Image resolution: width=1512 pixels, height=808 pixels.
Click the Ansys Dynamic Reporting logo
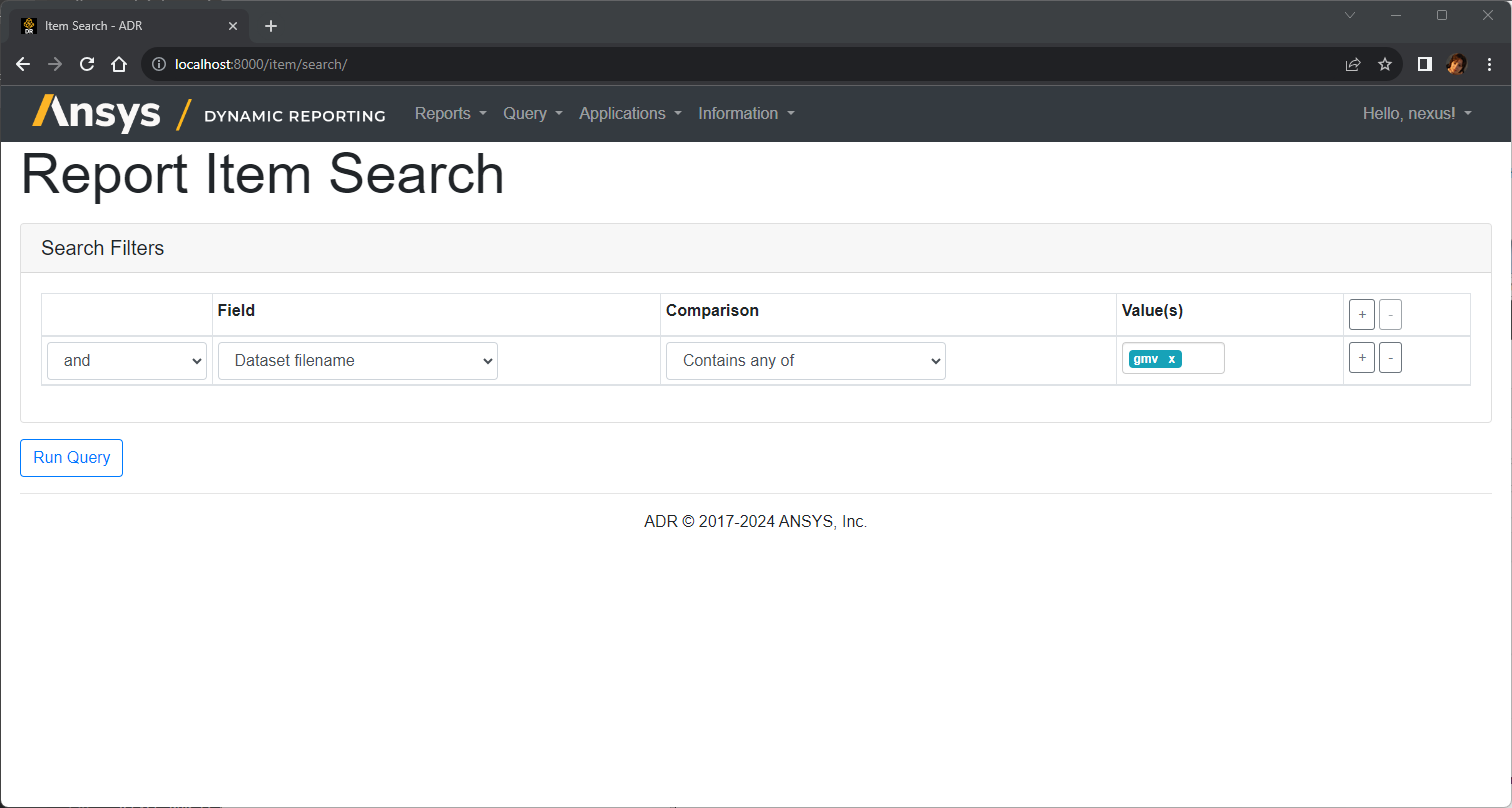[209, 114]
